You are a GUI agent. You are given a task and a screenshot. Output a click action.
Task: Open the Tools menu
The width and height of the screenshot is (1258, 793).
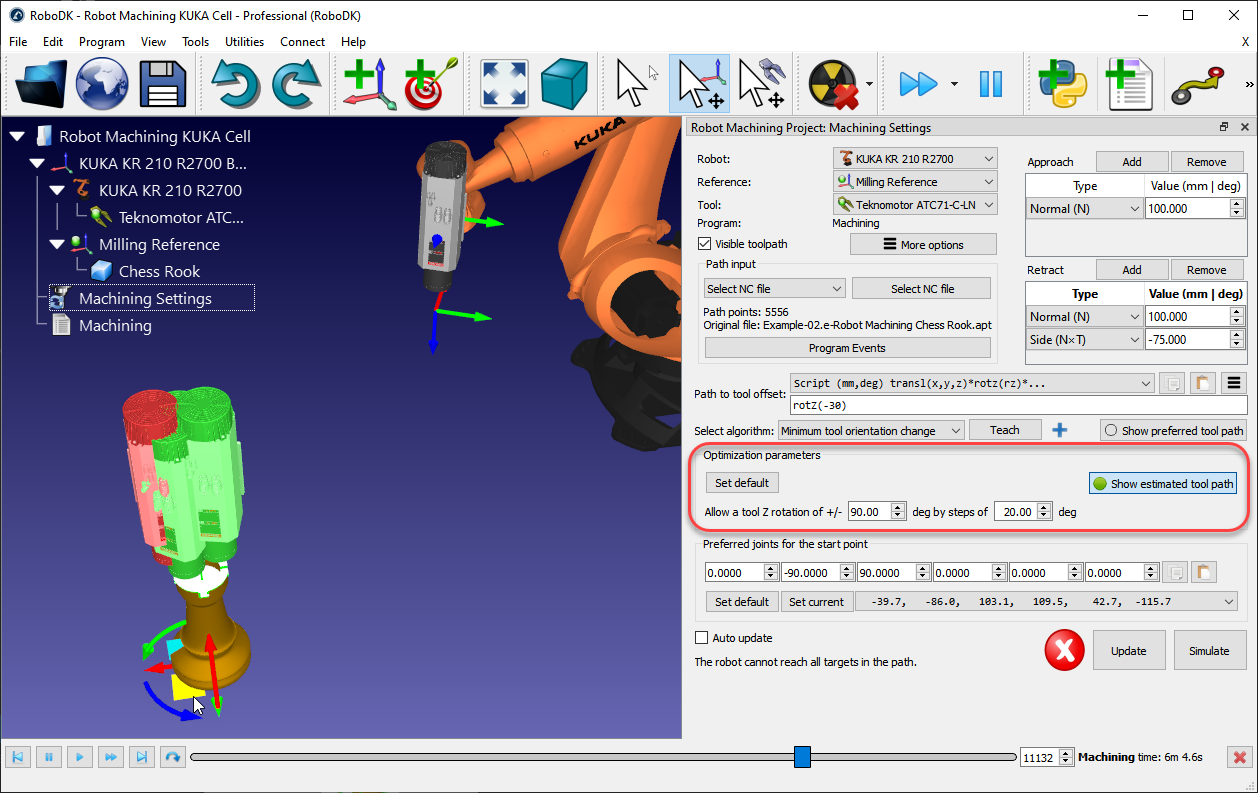tap(195, 42)
